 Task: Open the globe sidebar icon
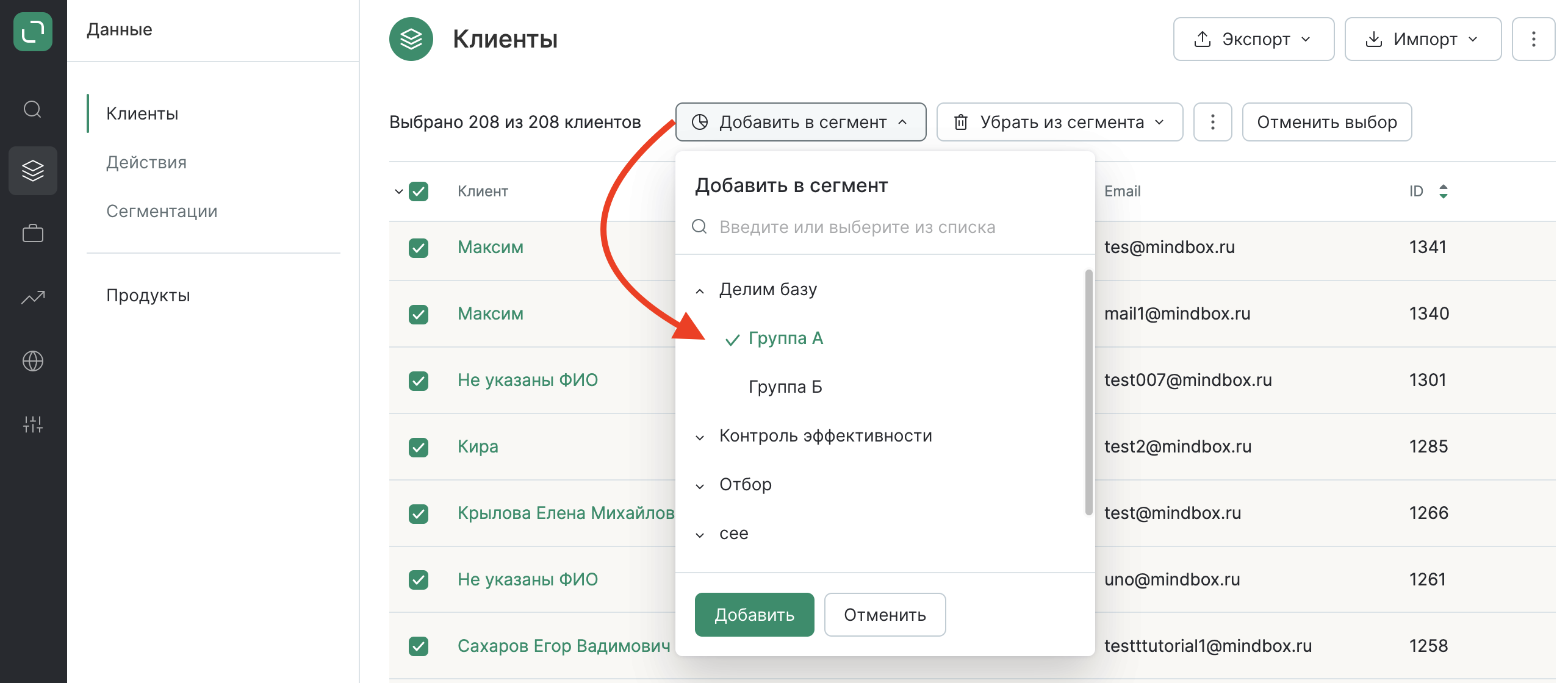tap(33, 361)
